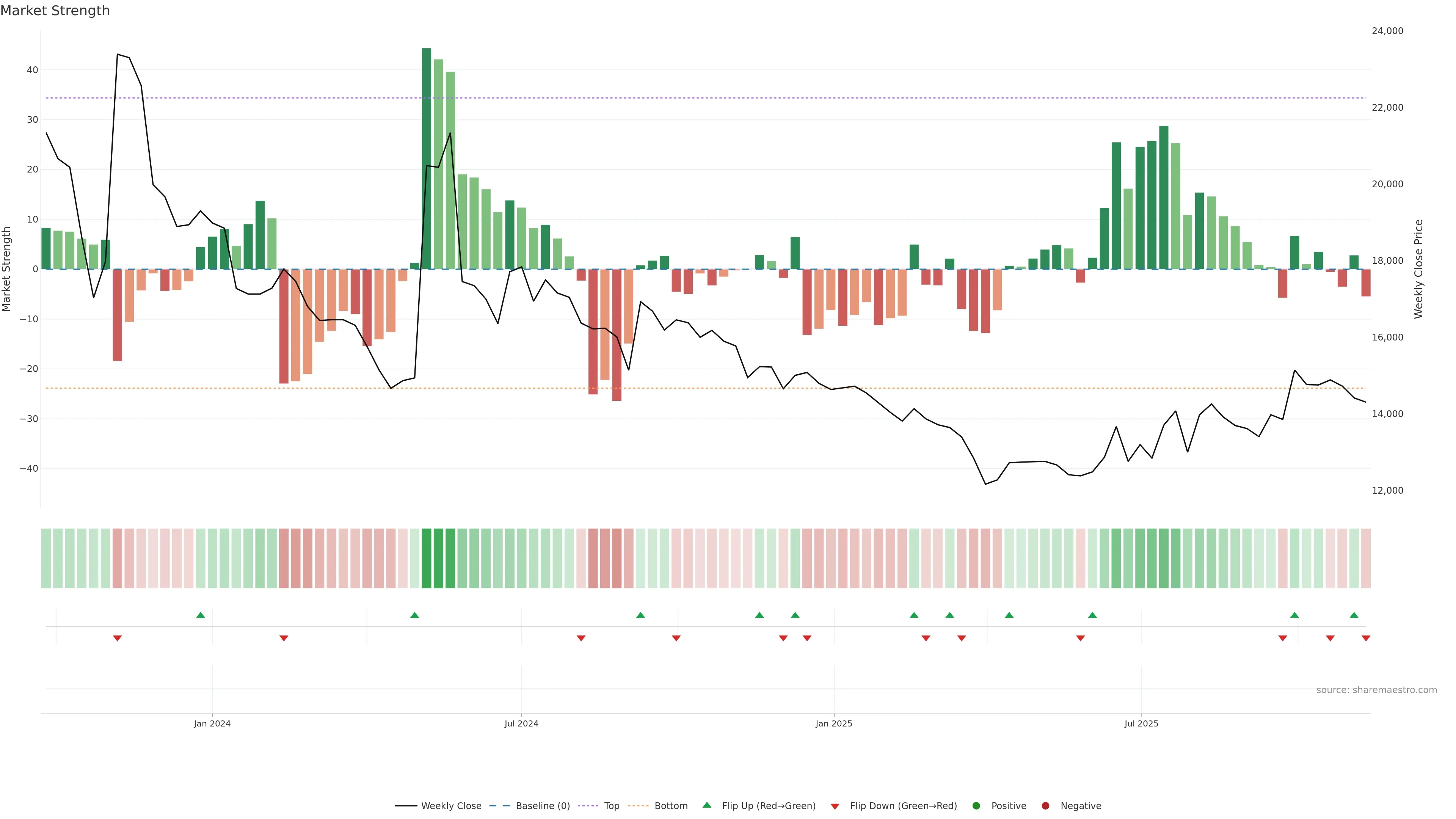Click the last red flip-down marker on the right
The width and height of the screenshot is (1456, 819).
click(x=1365, y=638)
